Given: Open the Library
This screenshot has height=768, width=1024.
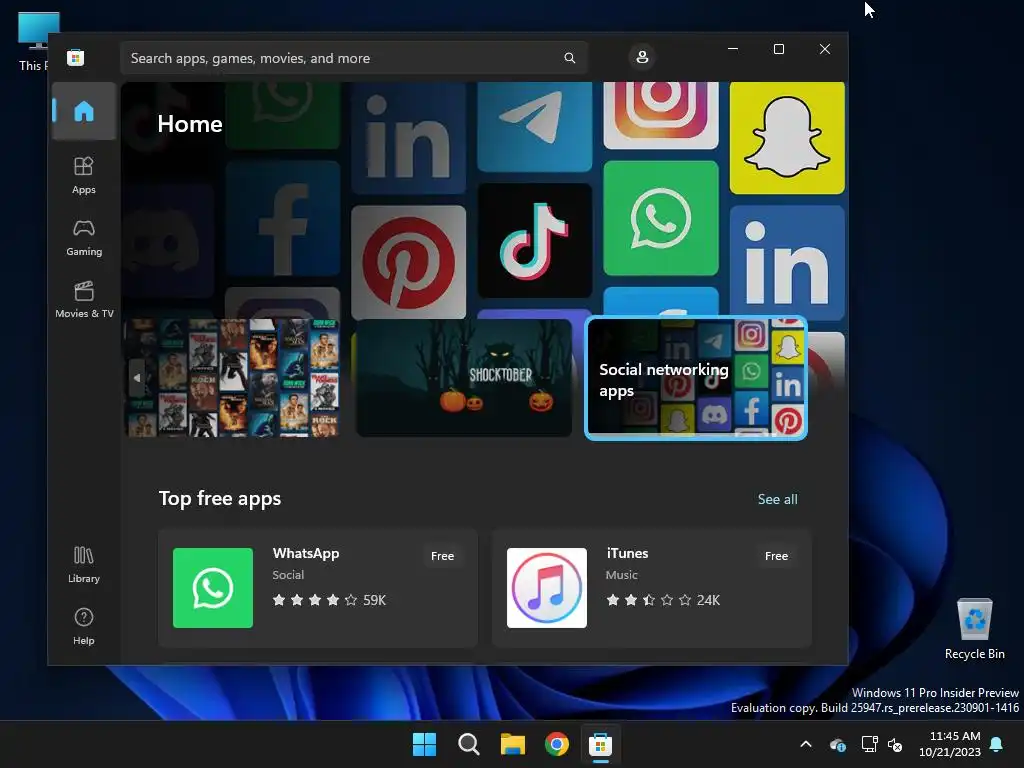Looking at the screenshot, I should point(84,565).
